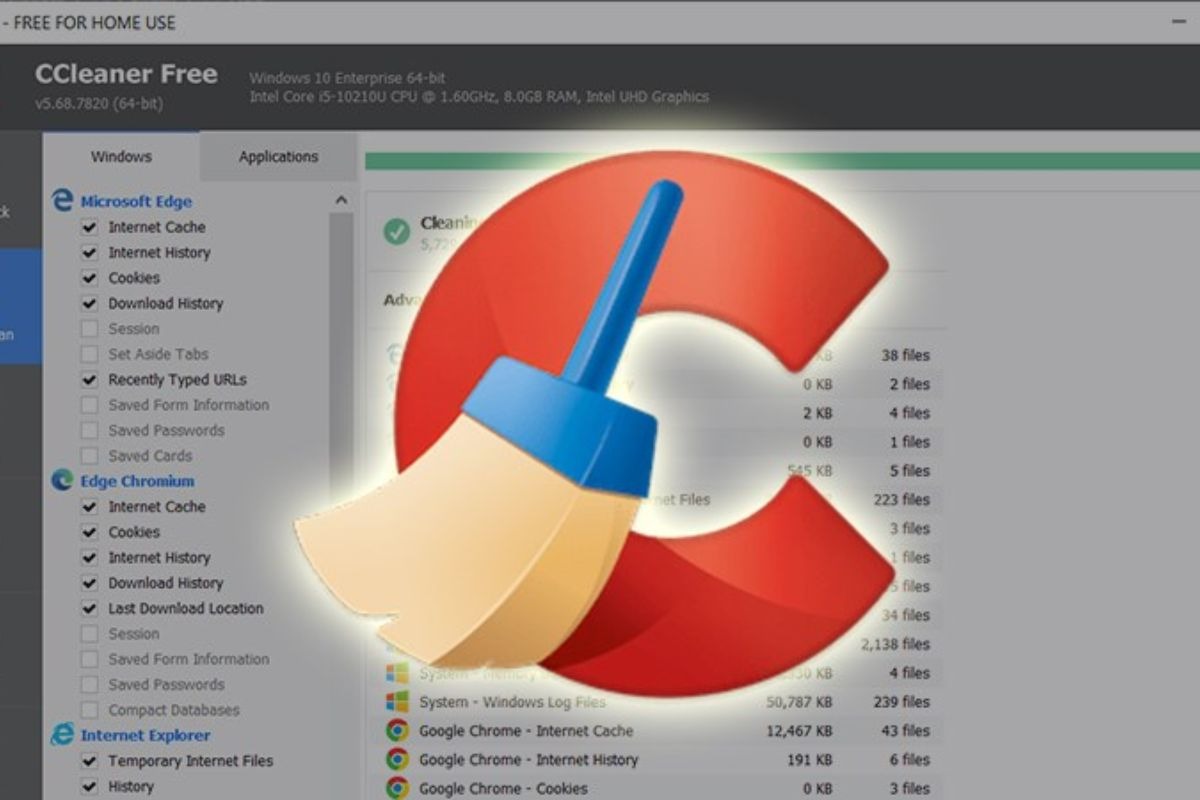Click the Internet Explorer section icon
Viewport: 1200px width, 800px height.
[63, 735]
